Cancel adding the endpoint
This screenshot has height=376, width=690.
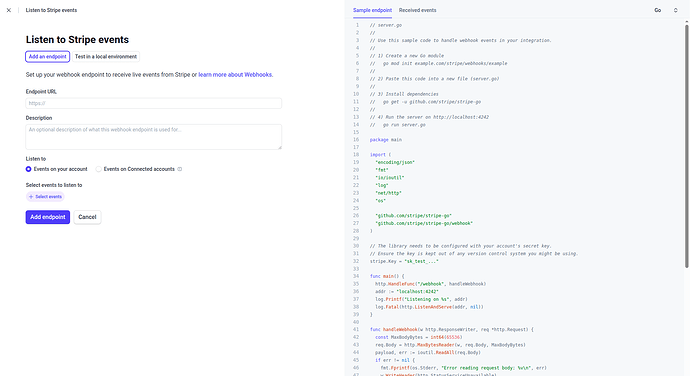(87, 217)
